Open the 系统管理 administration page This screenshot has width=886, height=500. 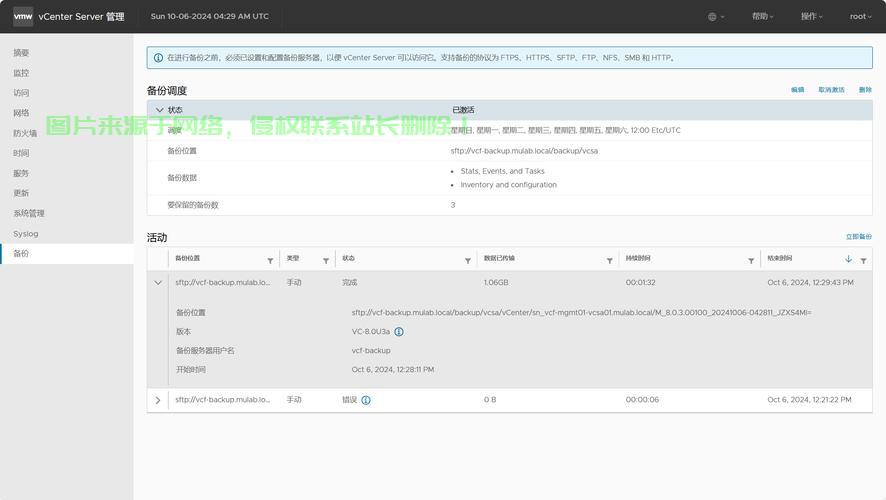point(29,214)
